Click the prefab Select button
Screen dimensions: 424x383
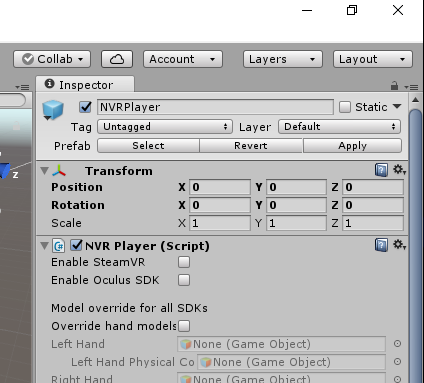click(x=148, y=146)
